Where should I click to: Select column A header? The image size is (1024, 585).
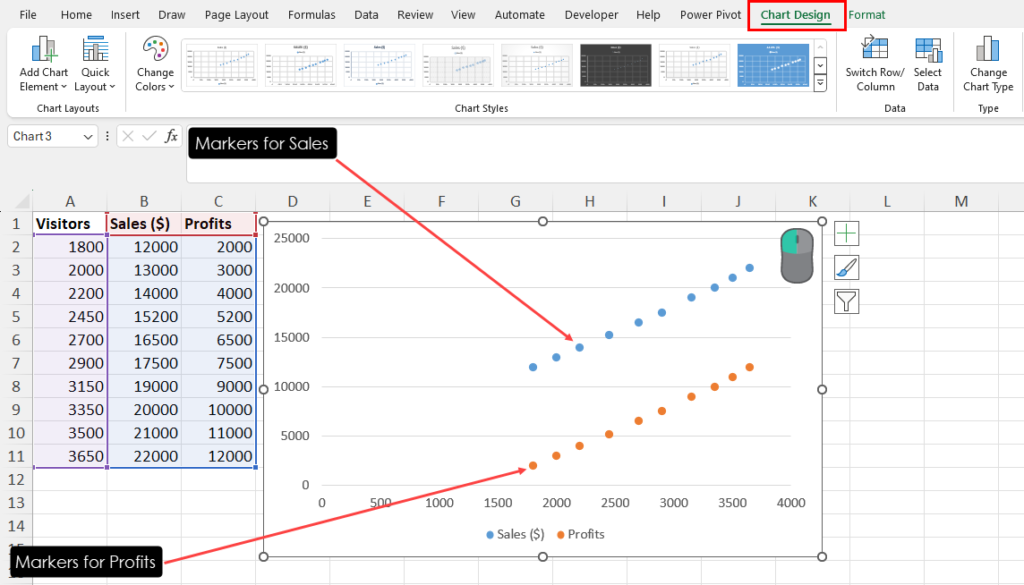pos(70,201)
